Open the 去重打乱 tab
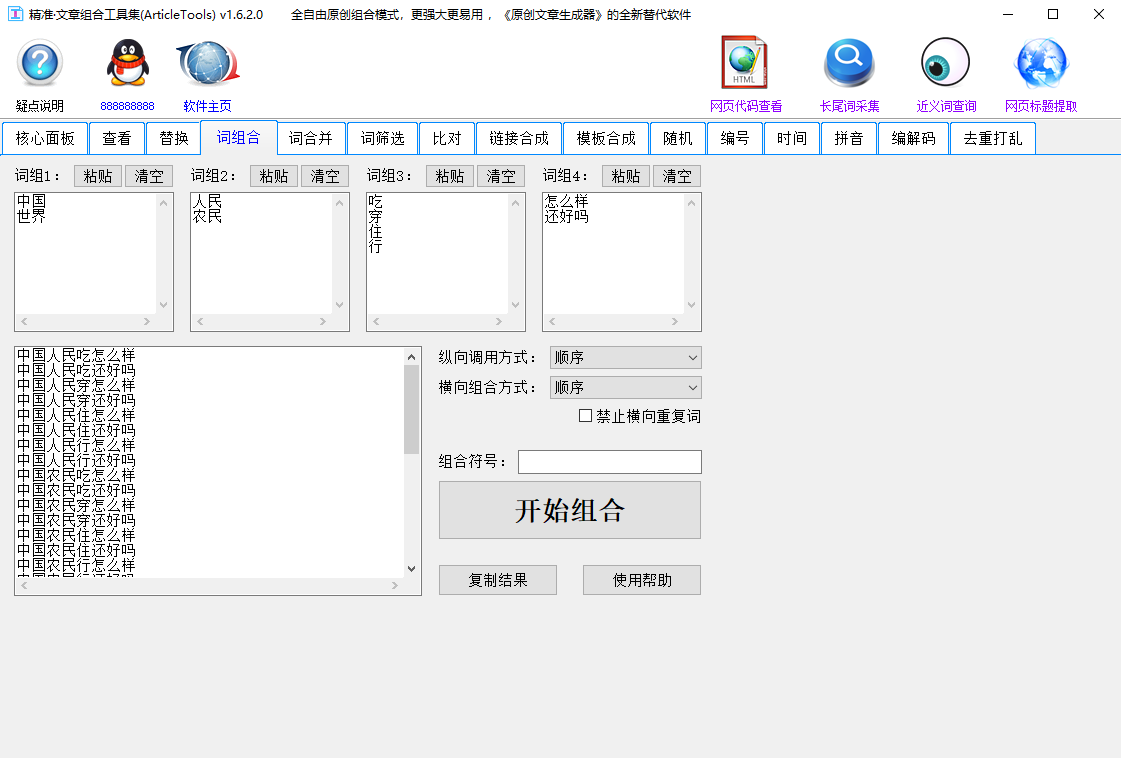The height and width of the screenshot is (758, 1121). point(992,138)
